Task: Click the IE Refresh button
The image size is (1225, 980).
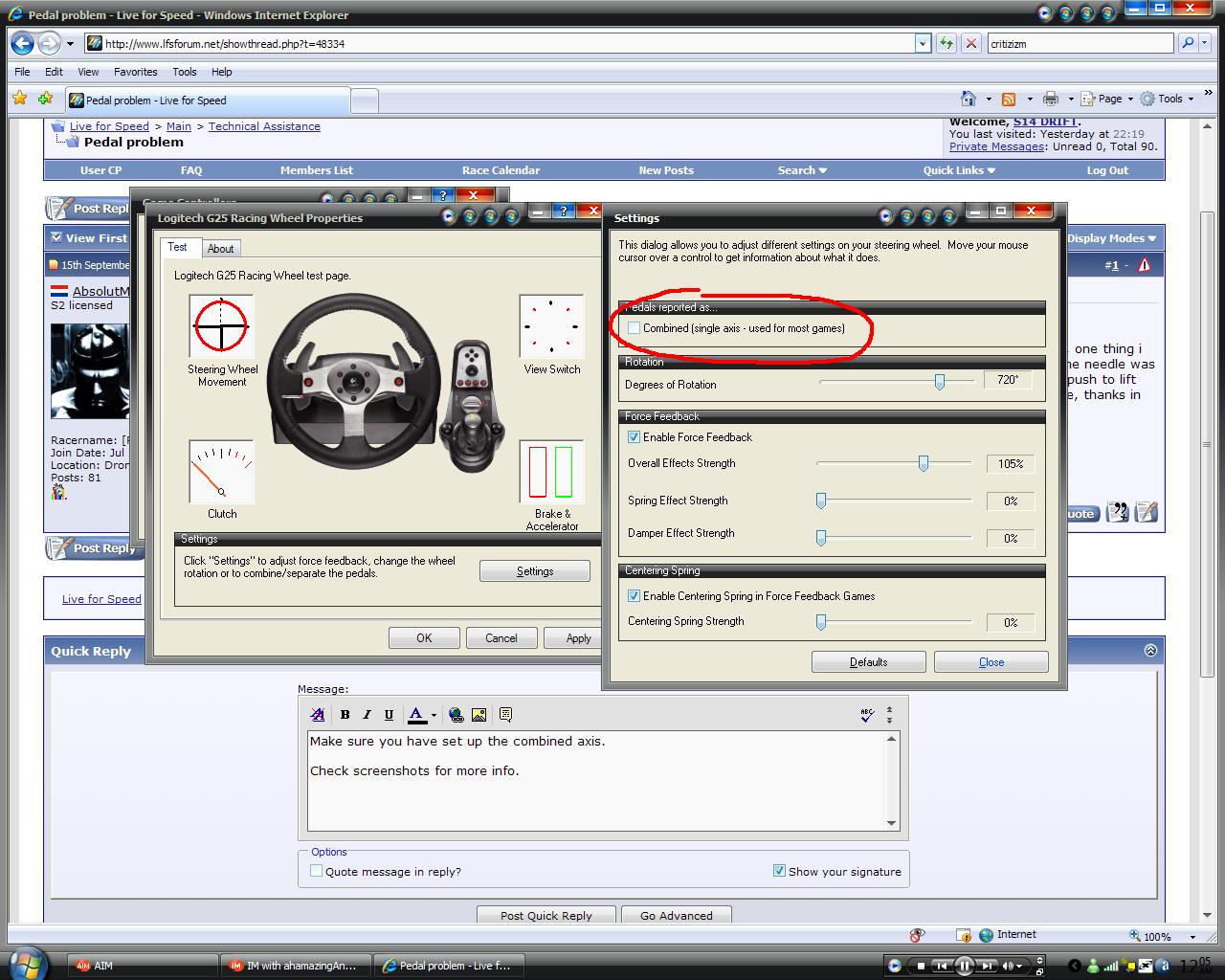Action: pos(946,43)
